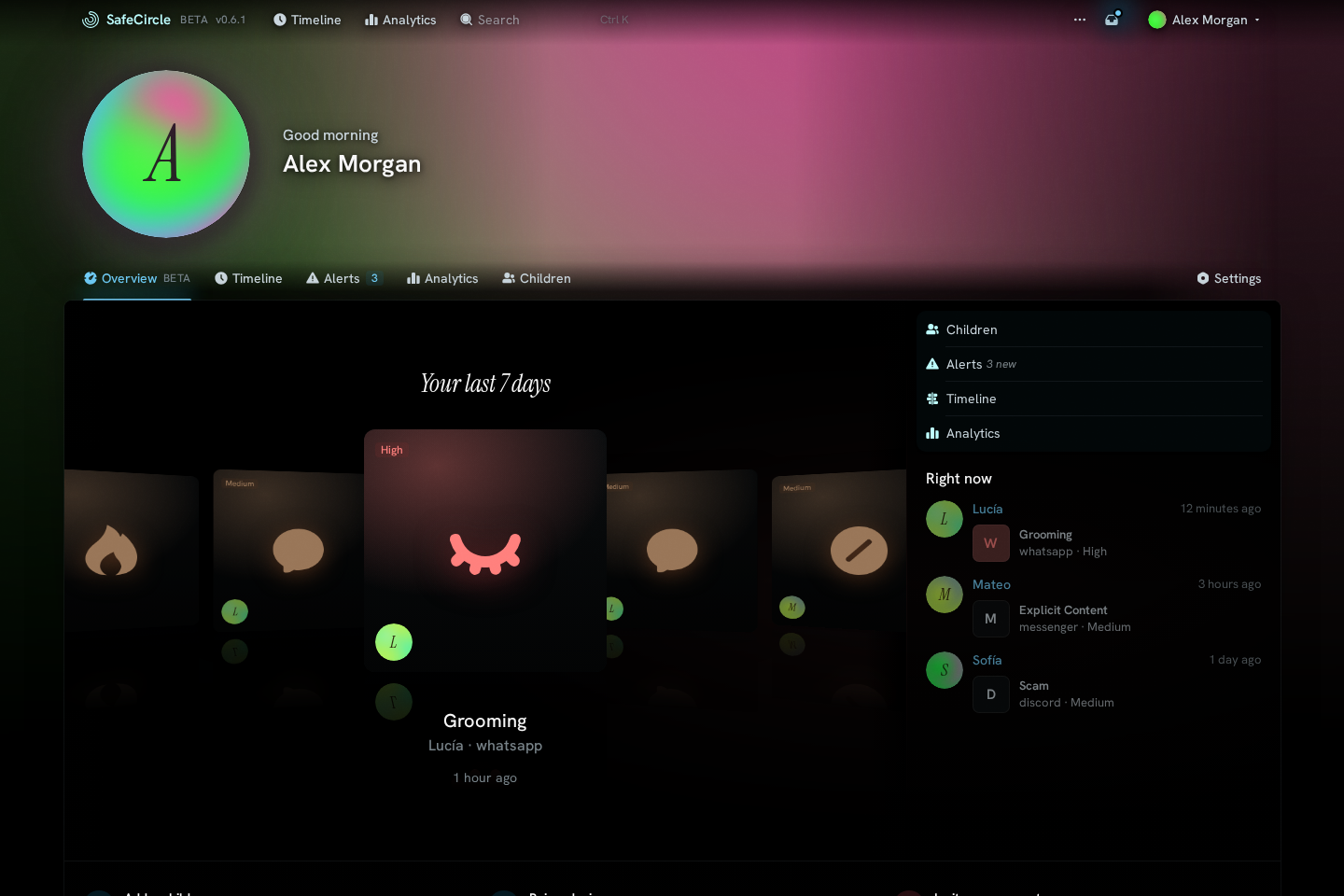
Task: Open the D discord Scam alert
Action: 1116,694
